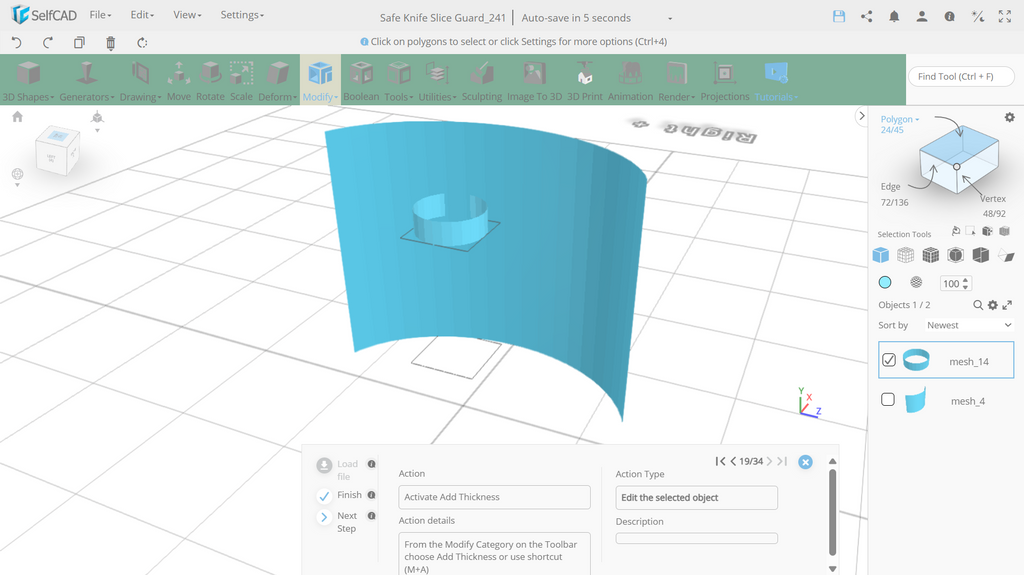
Task: Open the Tutorials toolbar category
Action: click(776, 82)
